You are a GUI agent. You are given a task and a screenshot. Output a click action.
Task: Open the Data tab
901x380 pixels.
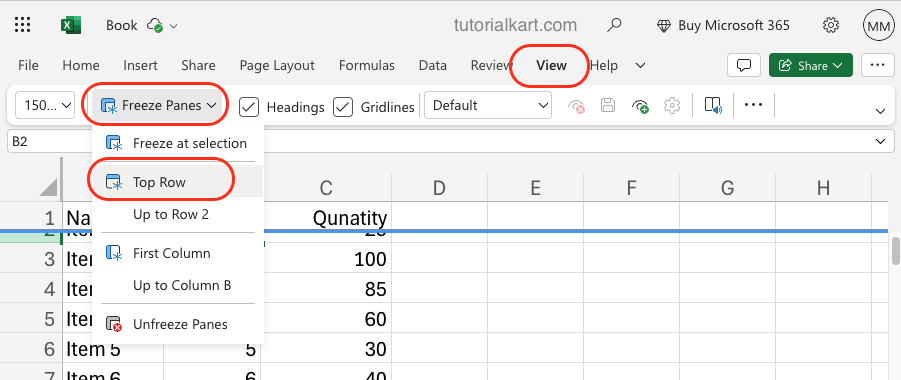coord(433,66)
